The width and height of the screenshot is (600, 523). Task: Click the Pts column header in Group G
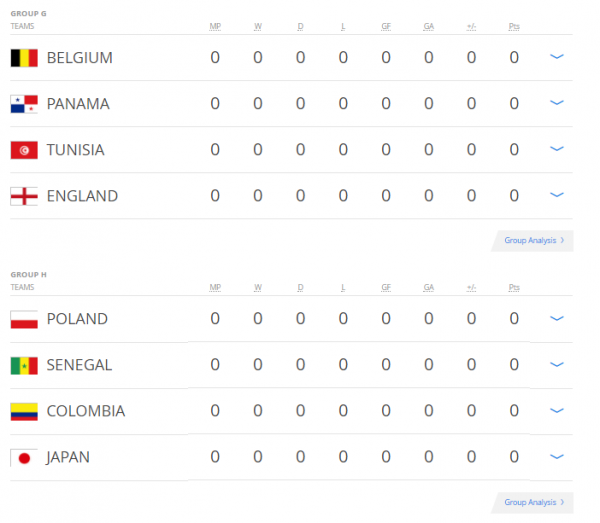tap(514, 26)
